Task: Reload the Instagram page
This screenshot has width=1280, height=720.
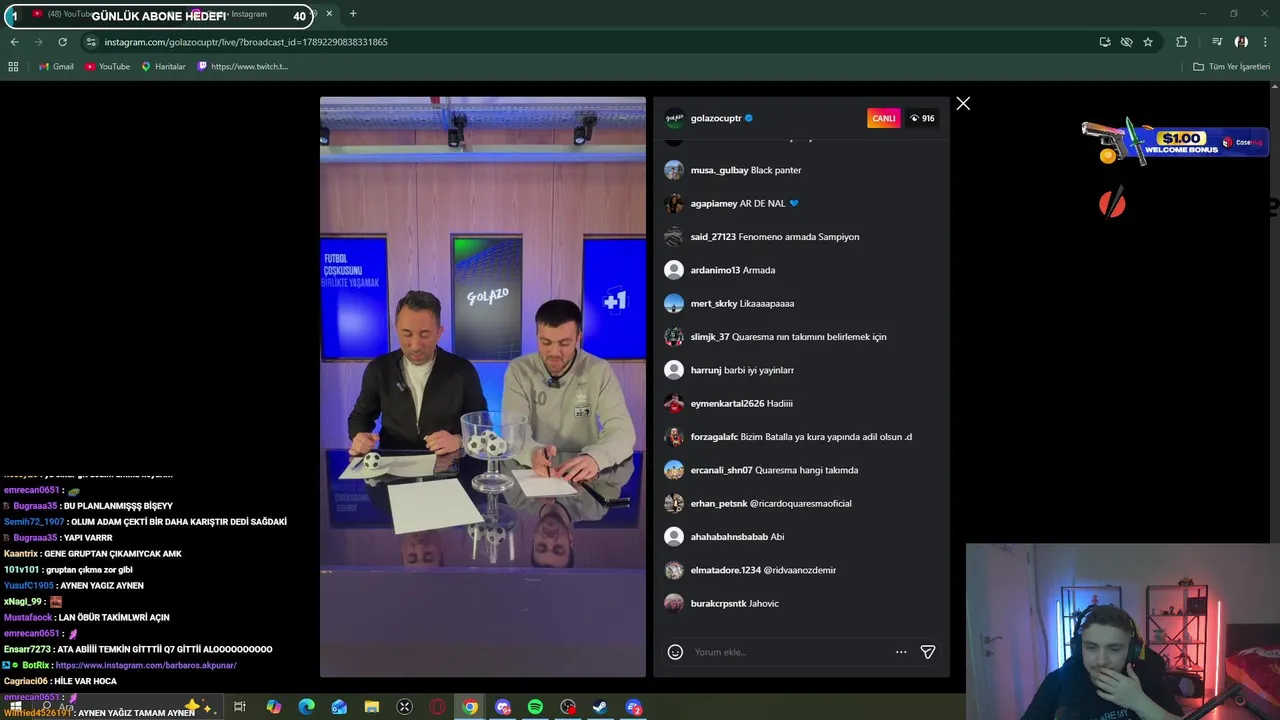Action: (62, 42)
